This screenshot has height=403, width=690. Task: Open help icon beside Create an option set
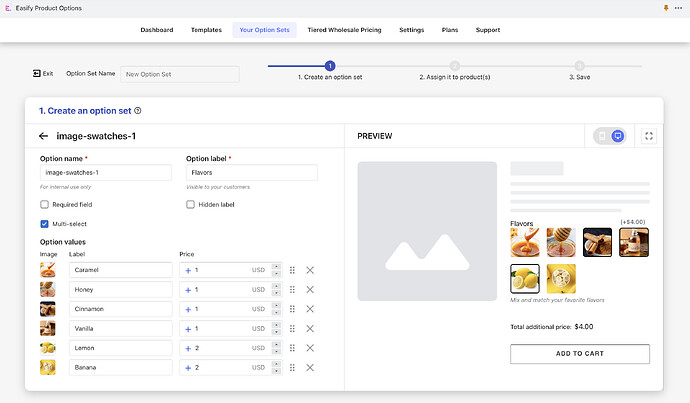[x=138, y=110]
